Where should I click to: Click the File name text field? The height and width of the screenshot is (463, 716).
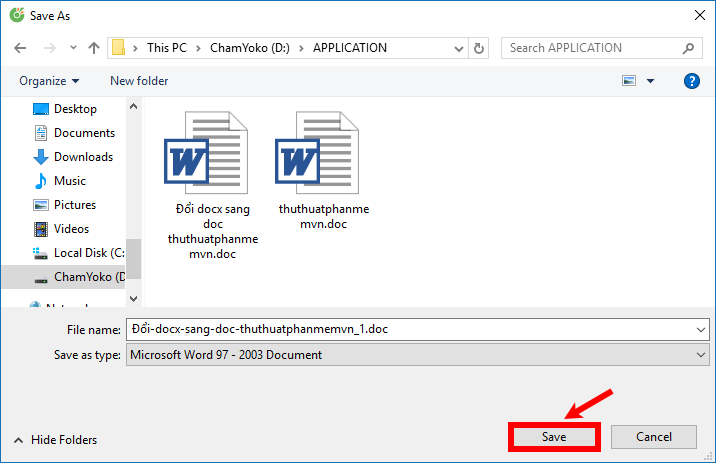pyautogui.click(x=417, y=329)
